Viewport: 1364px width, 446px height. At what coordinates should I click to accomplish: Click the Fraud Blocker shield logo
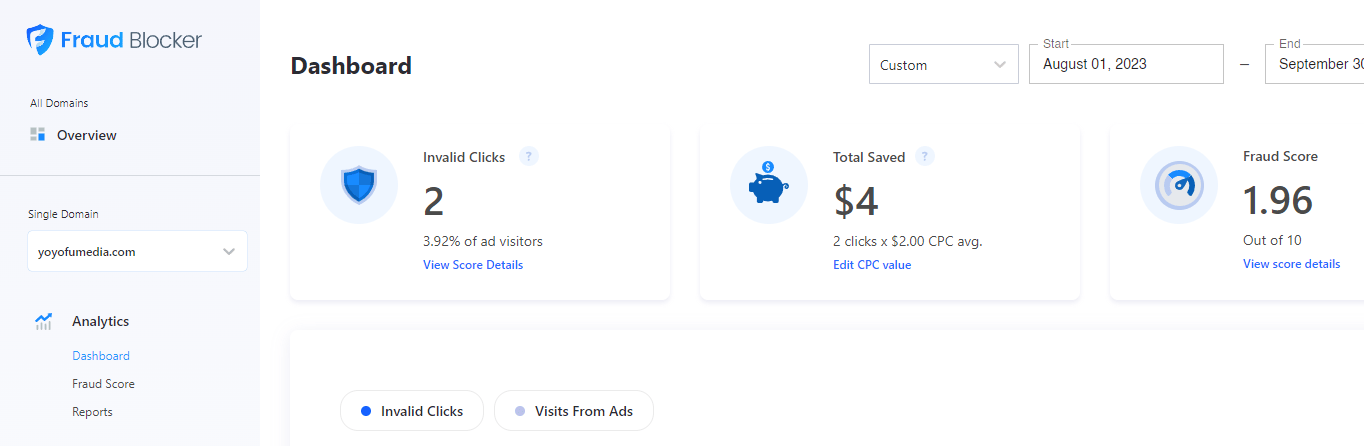(40, 40)
